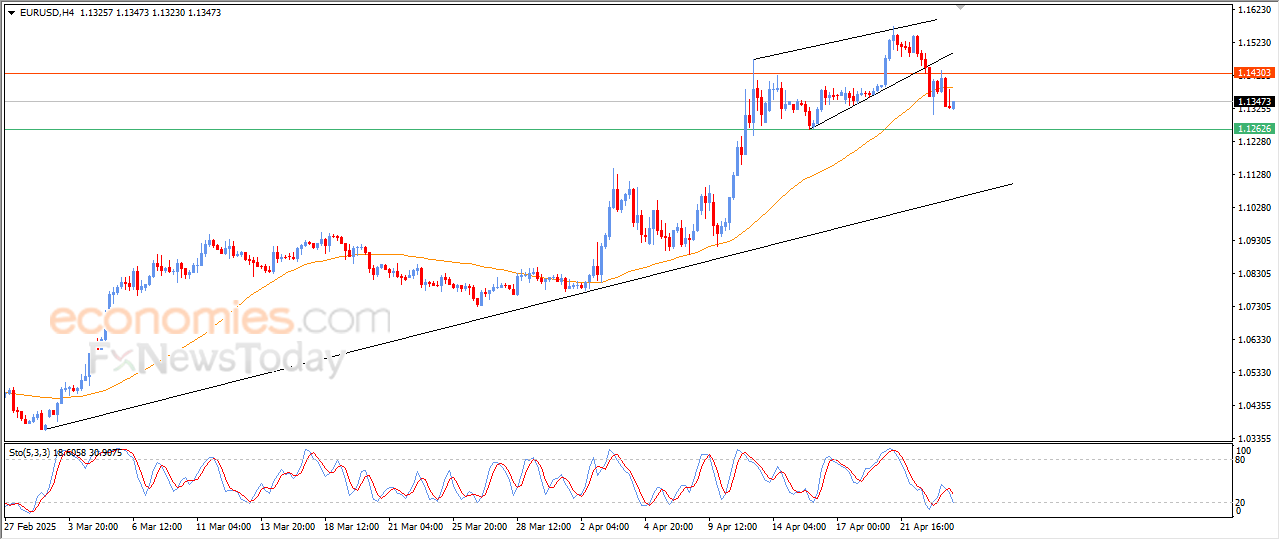Image resolution: width=1280 pixels, height=540 pixels.
Task: Click the black 1.13473 current price label
Action: (1254, 102)
